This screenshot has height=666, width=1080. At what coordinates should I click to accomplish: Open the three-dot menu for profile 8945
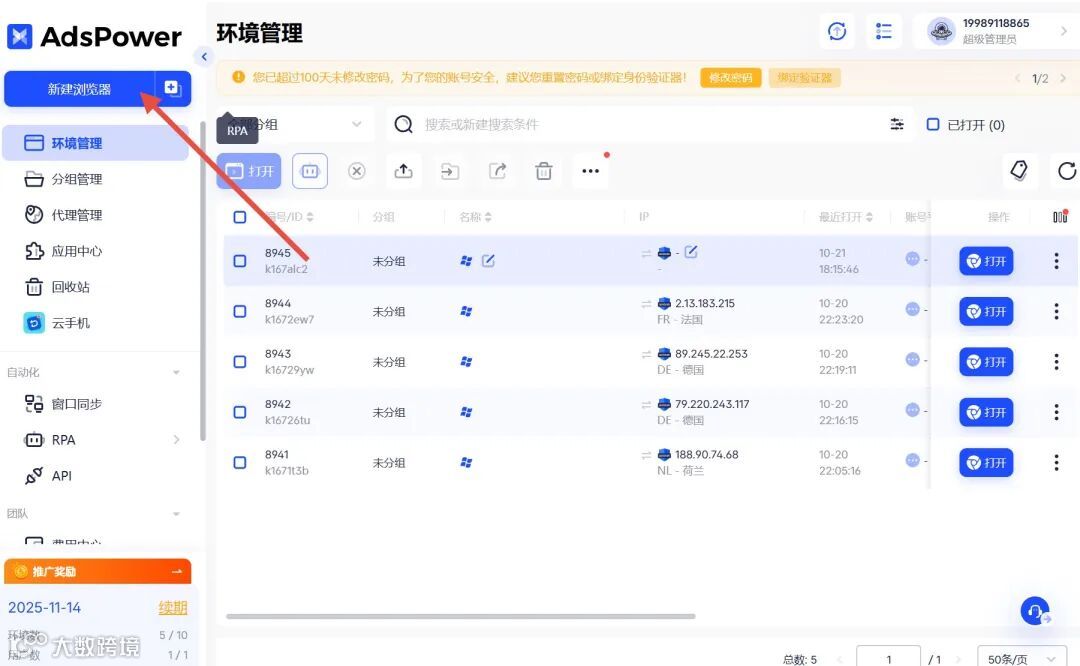[x=1056, y=261]
